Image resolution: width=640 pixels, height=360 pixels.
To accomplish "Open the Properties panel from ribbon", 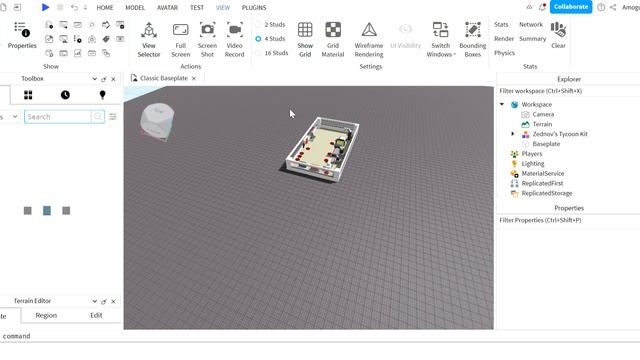I will [x=22, y=35].
